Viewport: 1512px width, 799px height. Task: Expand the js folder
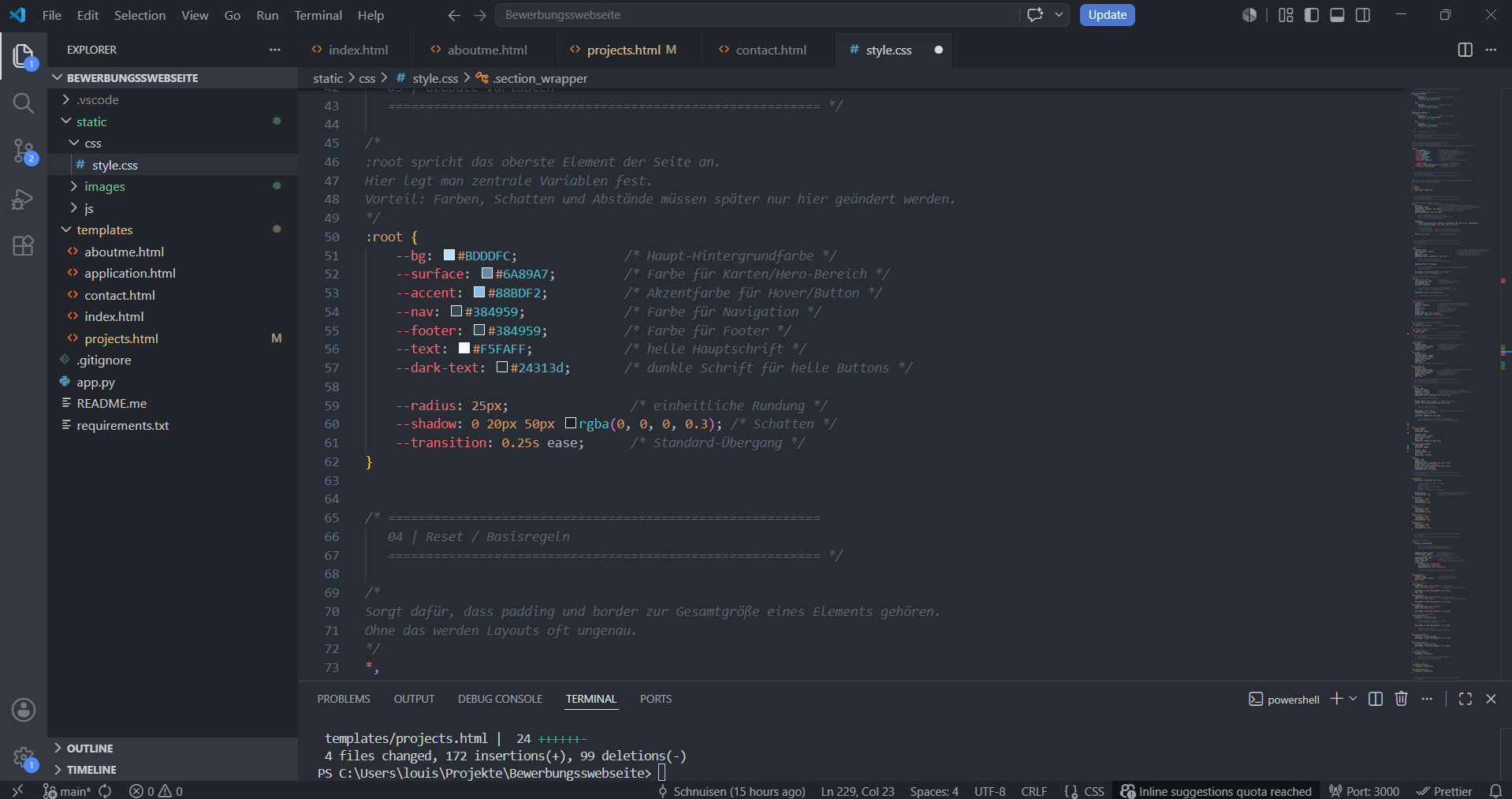(74, 208)
